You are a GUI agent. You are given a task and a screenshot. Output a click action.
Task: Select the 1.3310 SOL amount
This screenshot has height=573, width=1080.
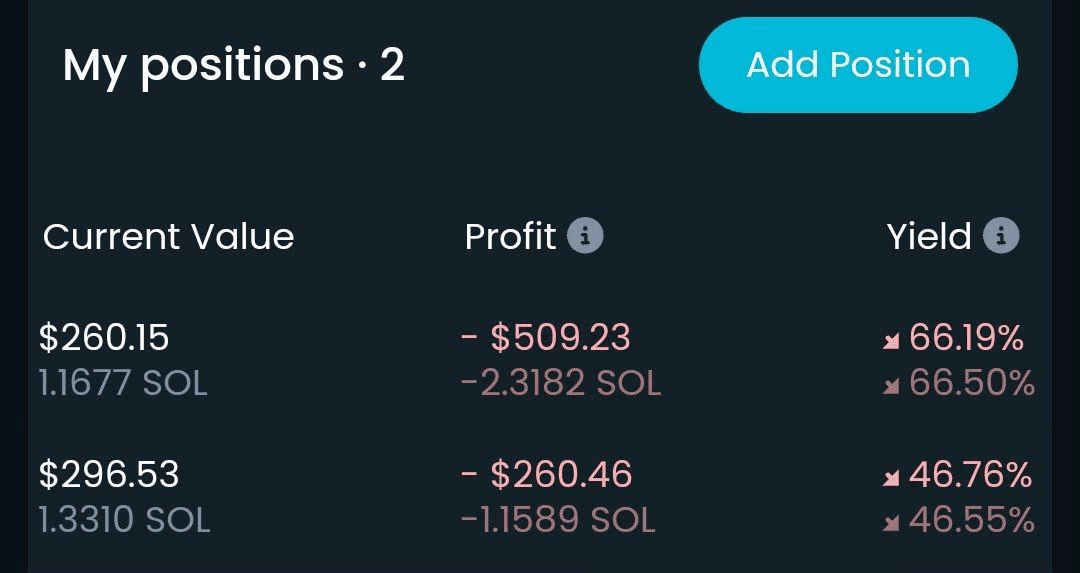pos(125,520)
